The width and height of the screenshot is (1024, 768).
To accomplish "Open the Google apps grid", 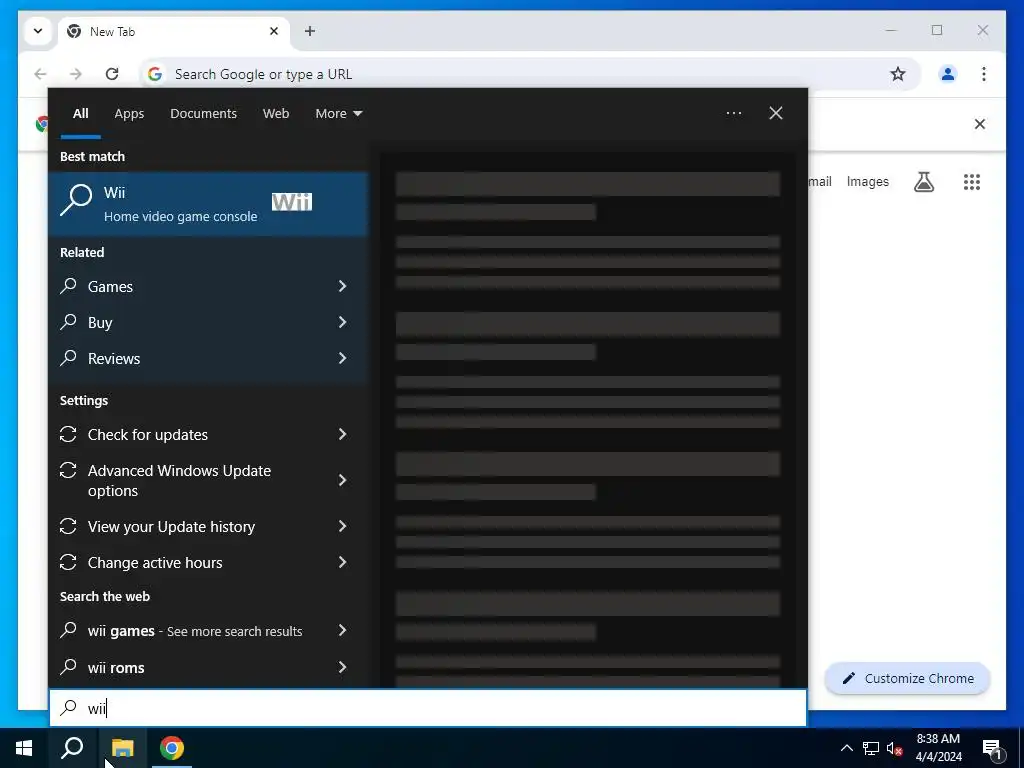I will [x=971, y=182].
